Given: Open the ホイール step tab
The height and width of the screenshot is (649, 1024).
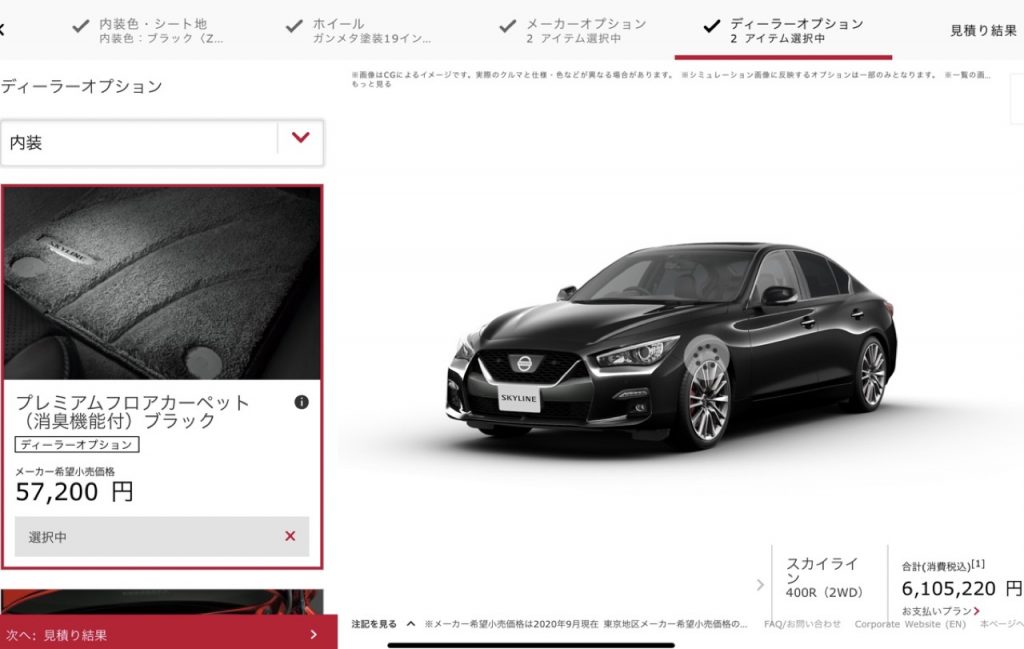Looking at the screenshot, I should click(358, 31).
